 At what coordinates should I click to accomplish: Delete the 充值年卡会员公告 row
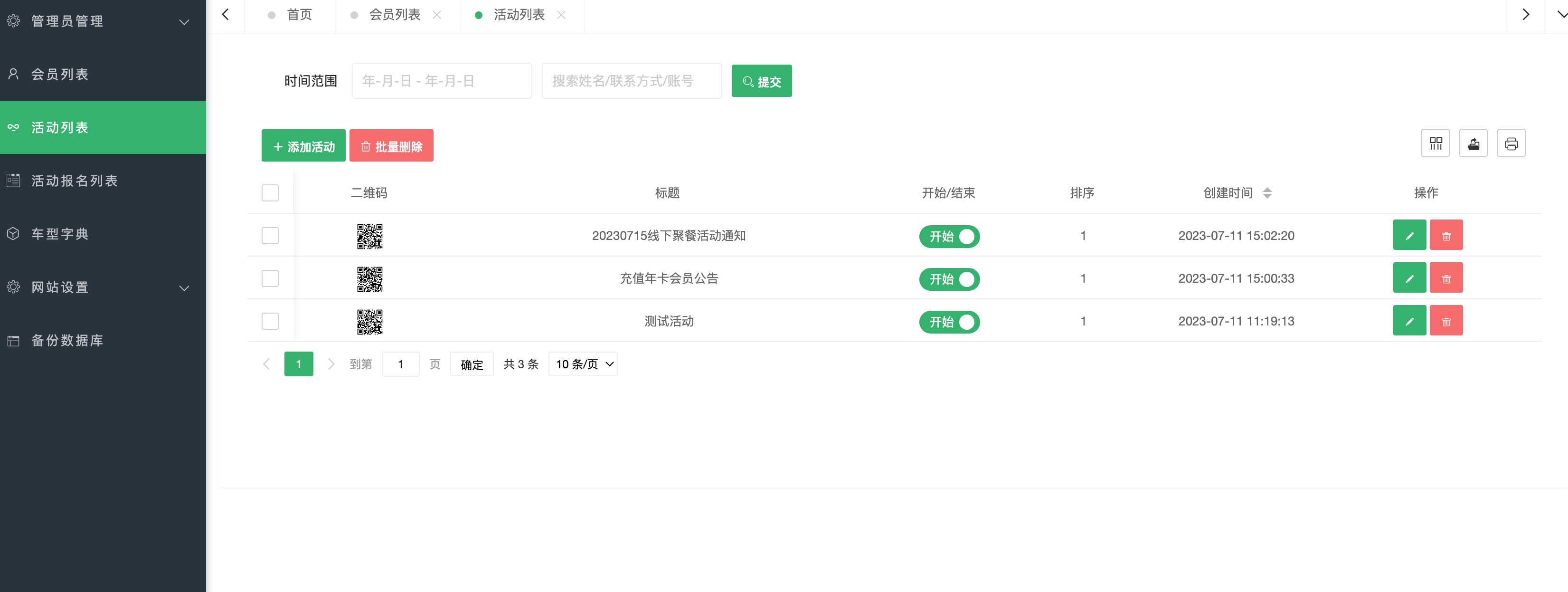tap(1446, 278)
